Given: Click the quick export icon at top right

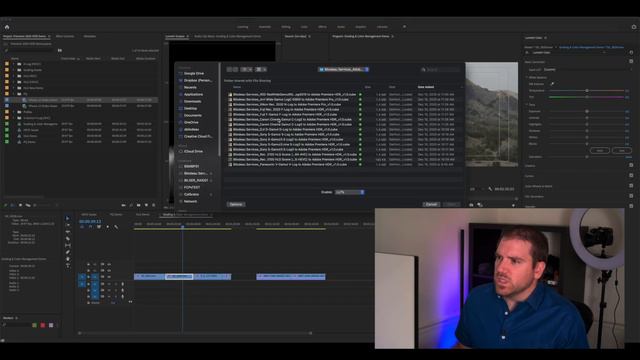Looking at the screenshot, I should [x=634, y=27].
